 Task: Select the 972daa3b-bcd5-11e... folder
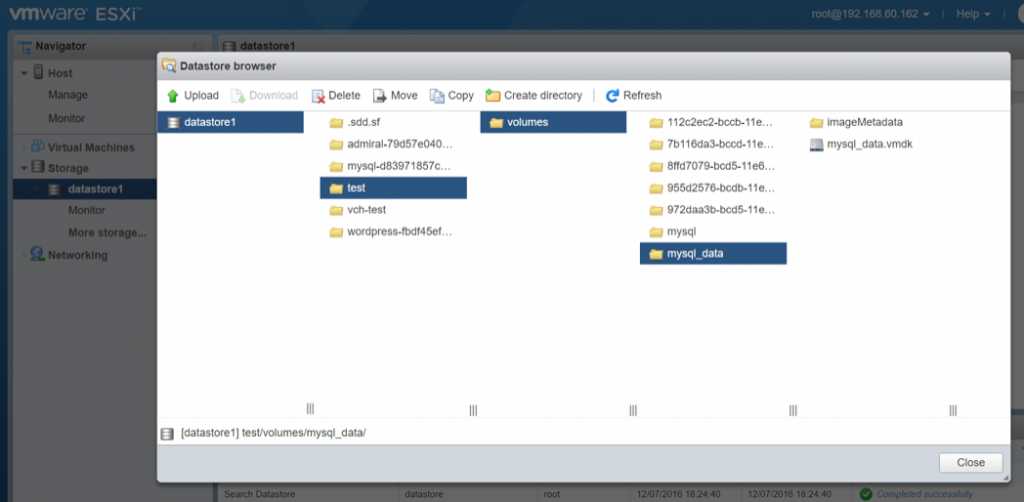pyautogui.click(x=713, y=210)
